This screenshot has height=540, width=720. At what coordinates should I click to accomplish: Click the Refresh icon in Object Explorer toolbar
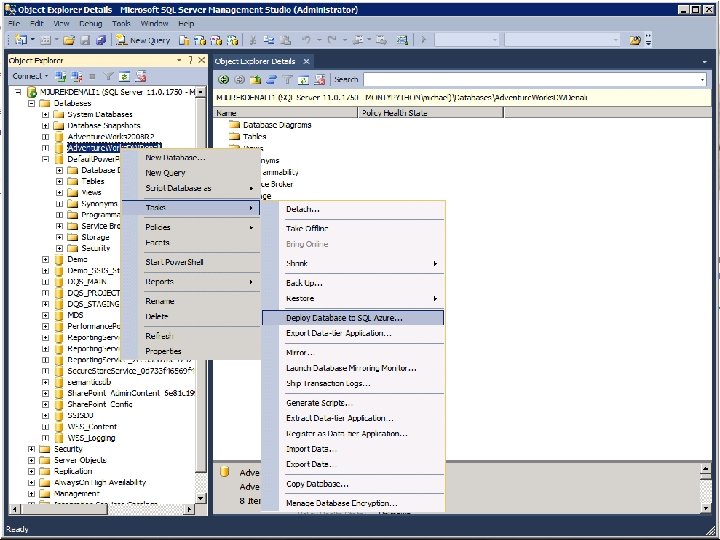coord(124,76)
